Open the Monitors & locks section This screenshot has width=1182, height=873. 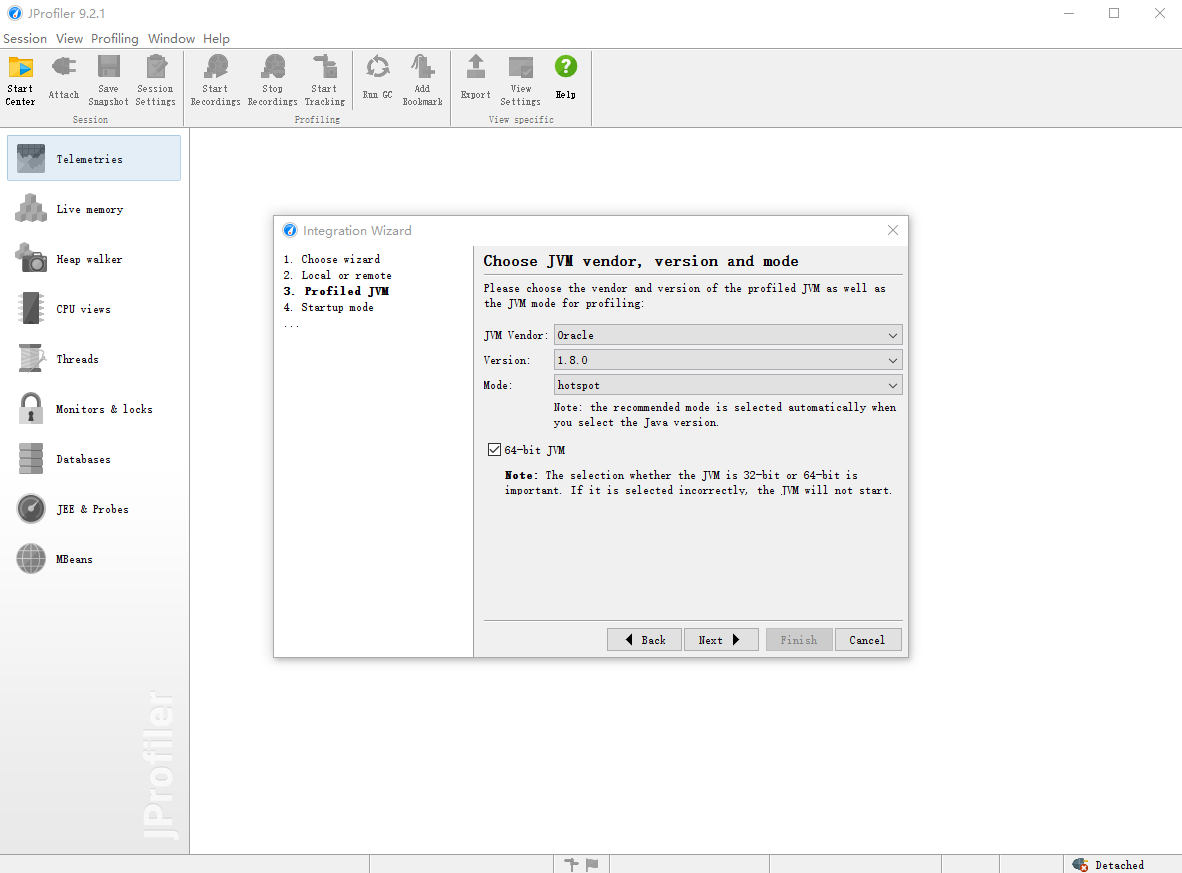click(94, 409)
